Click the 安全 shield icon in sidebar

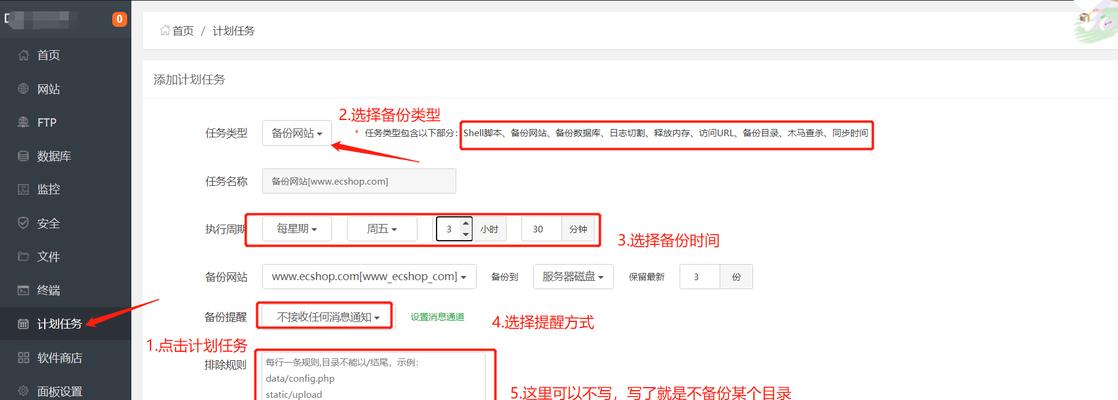click(x=24, y=223)
